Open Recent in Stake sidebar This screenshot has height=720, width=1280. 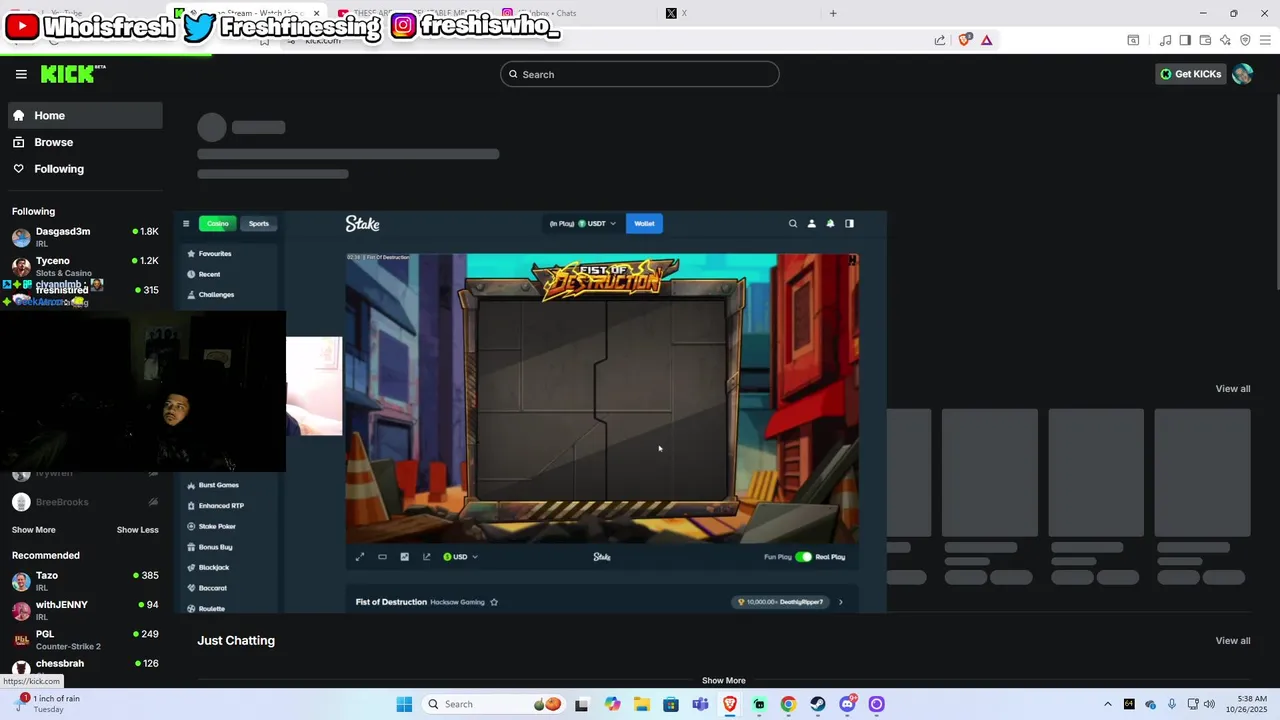click(x=209, y=274)
